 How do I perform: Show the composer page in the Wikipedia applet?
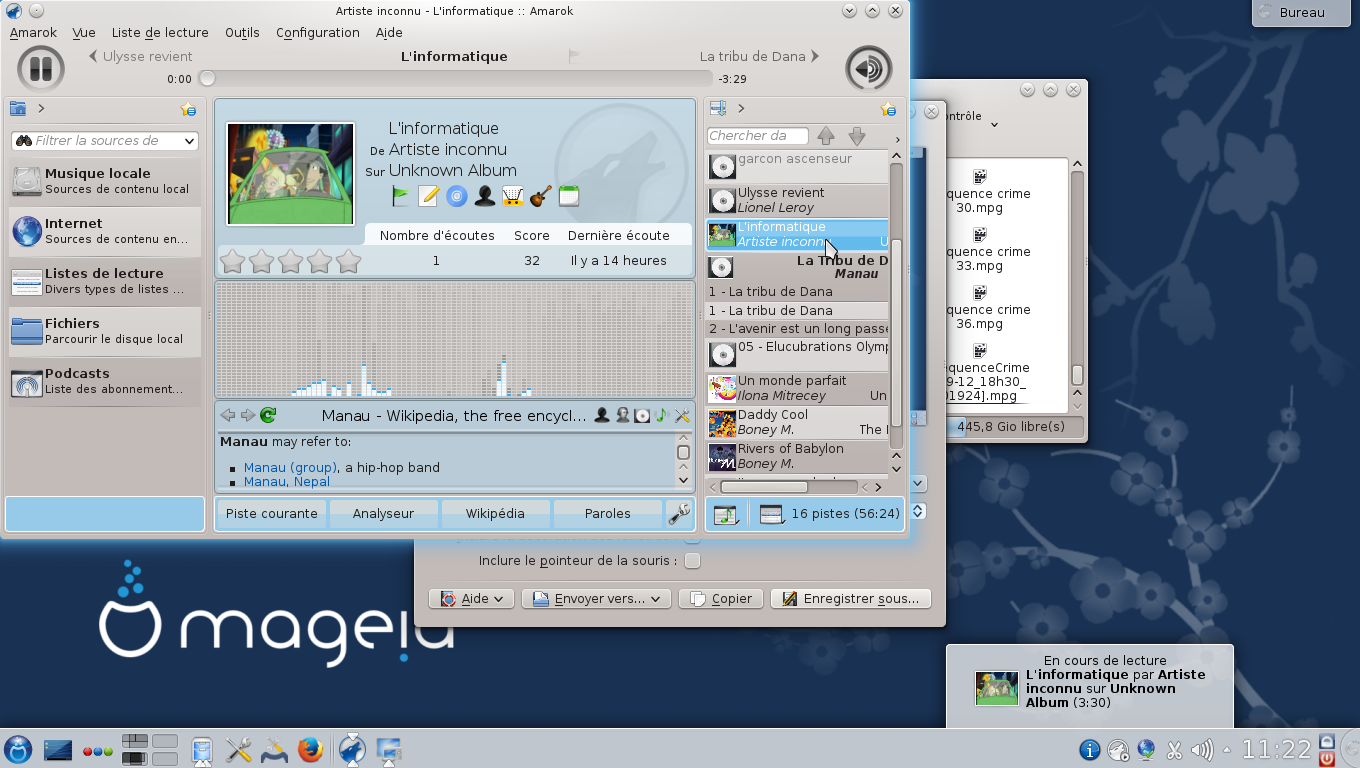(622, 415)
